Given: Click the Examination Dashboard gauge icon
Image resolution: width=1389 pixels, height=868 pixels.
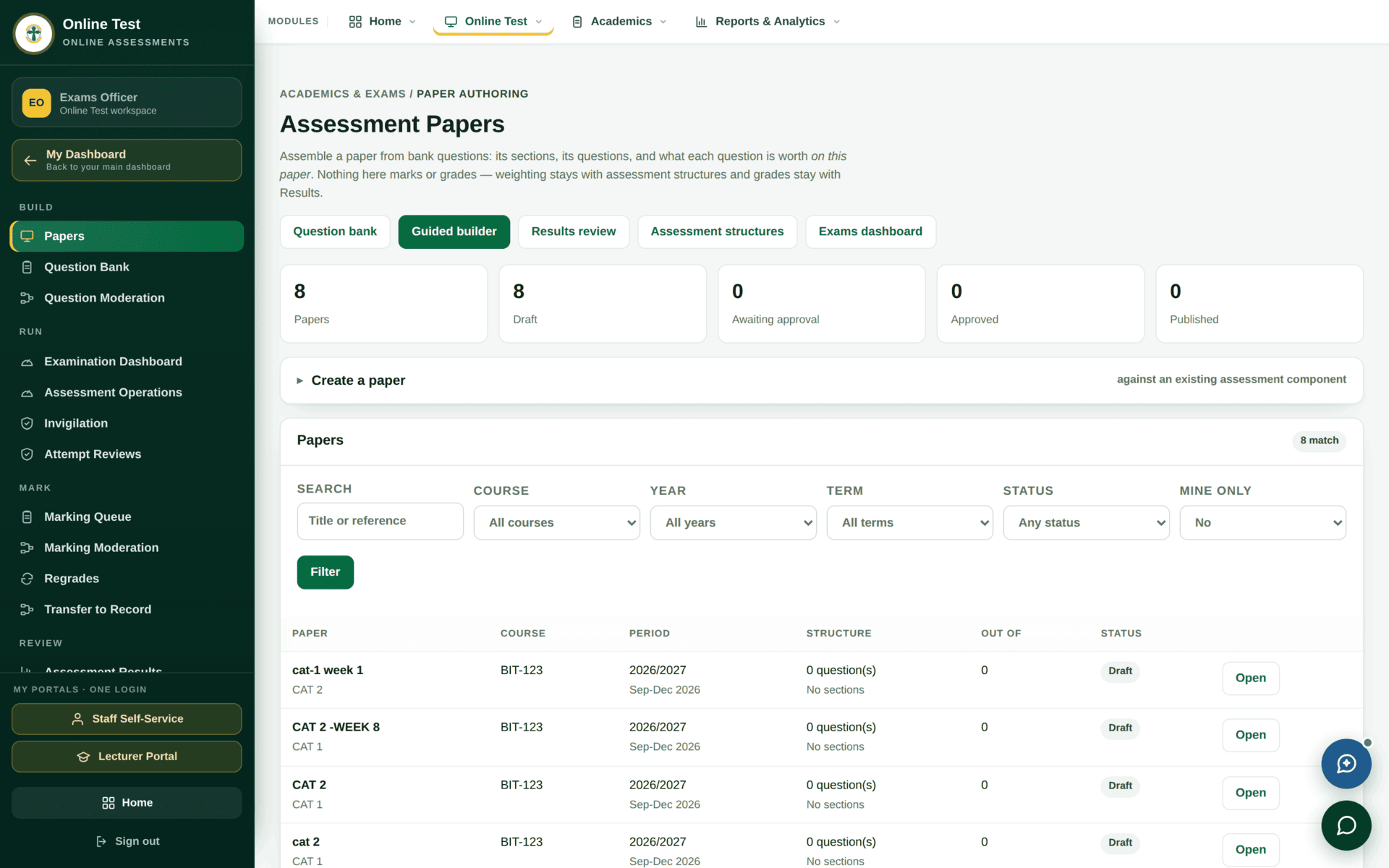Looking at the screenshot, I should tap(27, 362).
